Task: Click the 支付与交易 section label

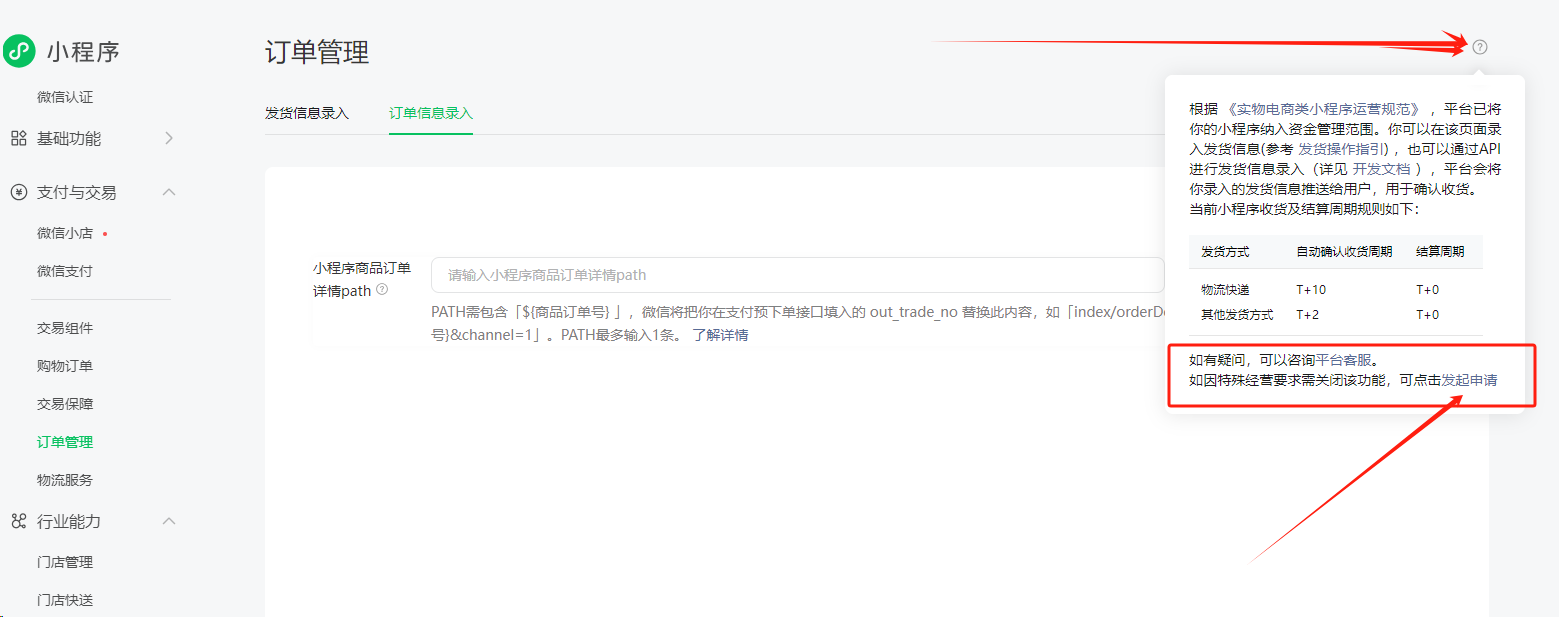Action: (x=77, y=192)
